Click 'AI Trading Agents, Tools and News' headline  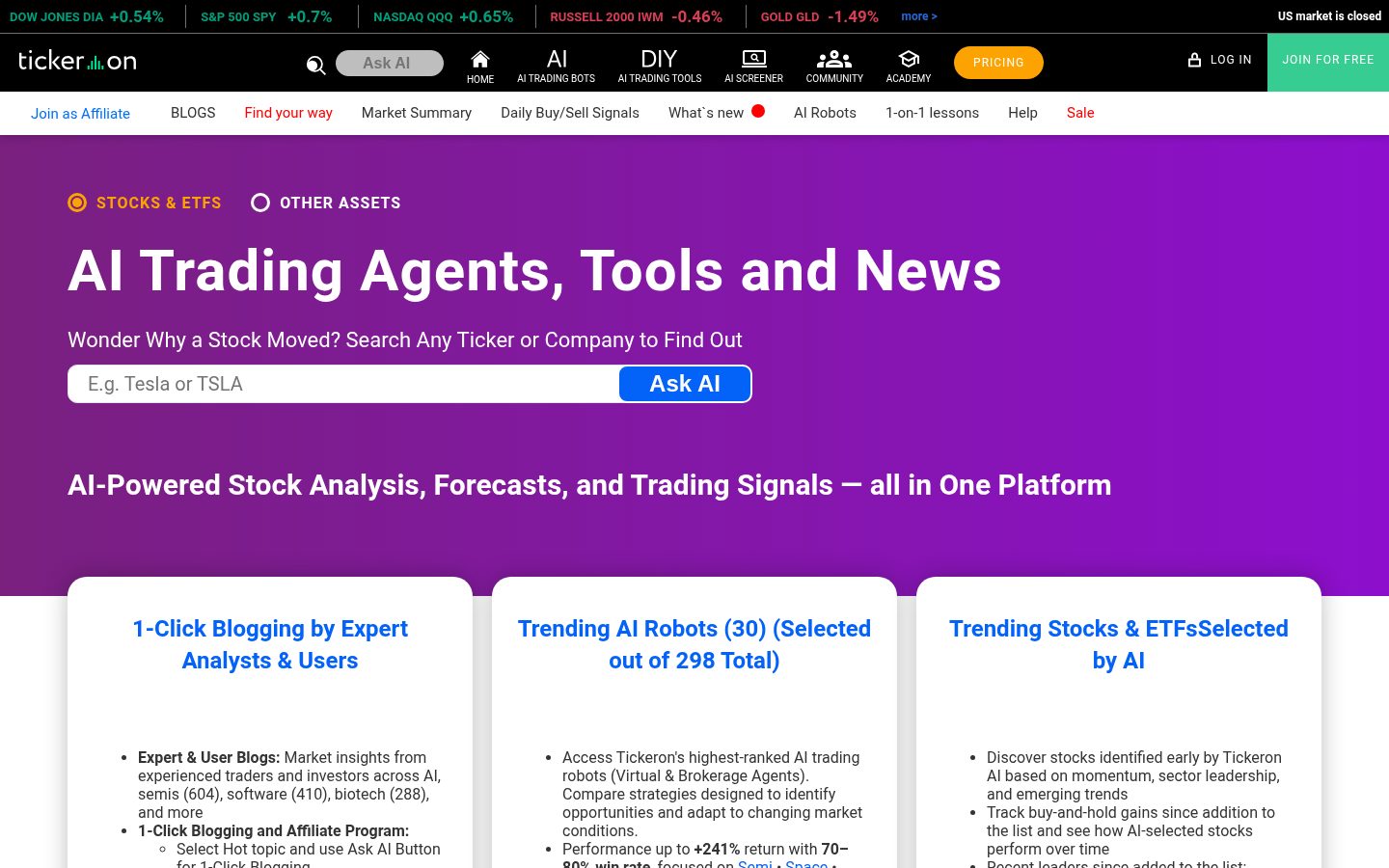pos(534,270)
